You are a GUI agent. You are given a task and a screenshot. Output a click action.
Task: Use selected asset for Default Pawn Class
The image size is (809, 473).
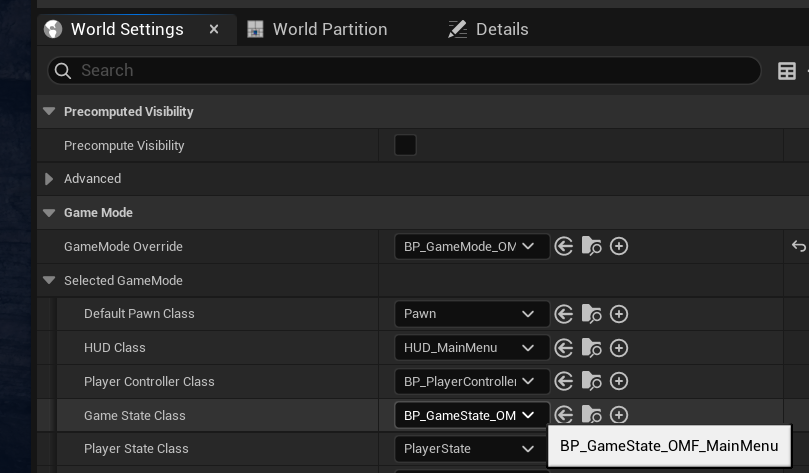click(x=563, y=314)
